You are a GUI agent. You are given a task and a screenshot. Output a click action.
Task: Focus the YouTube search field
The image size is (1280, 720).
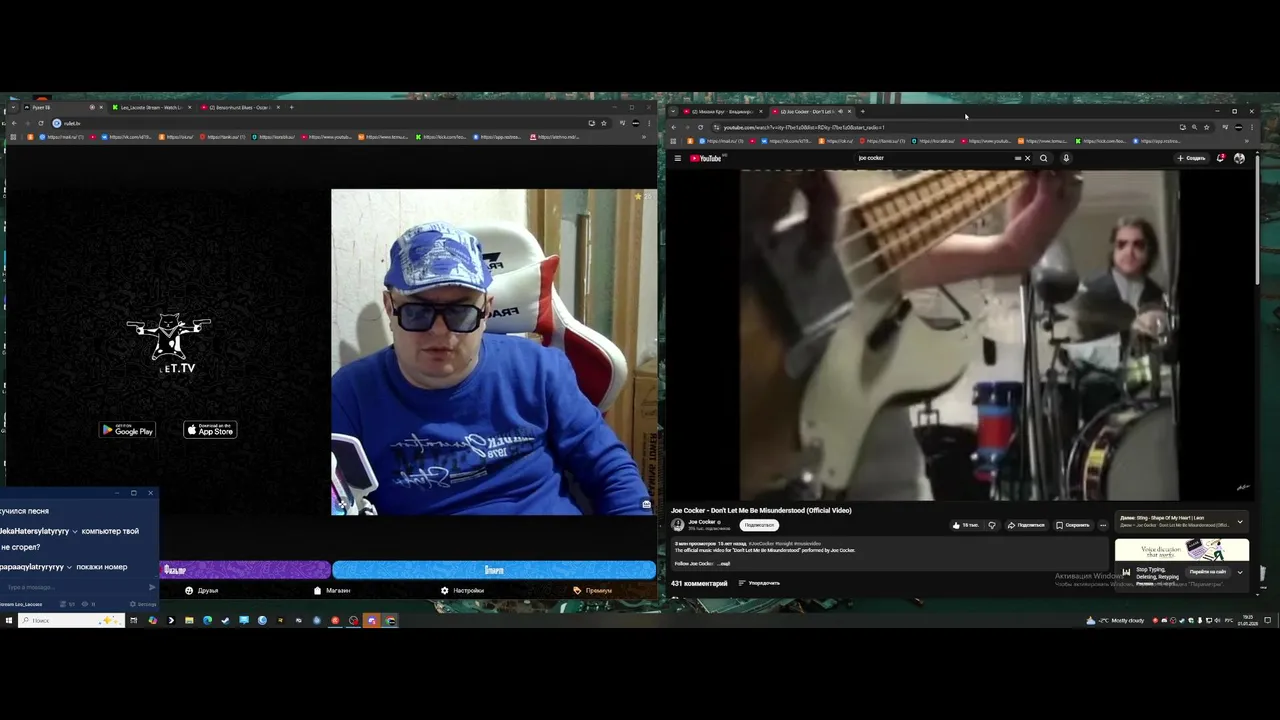[x=935, y=158]
